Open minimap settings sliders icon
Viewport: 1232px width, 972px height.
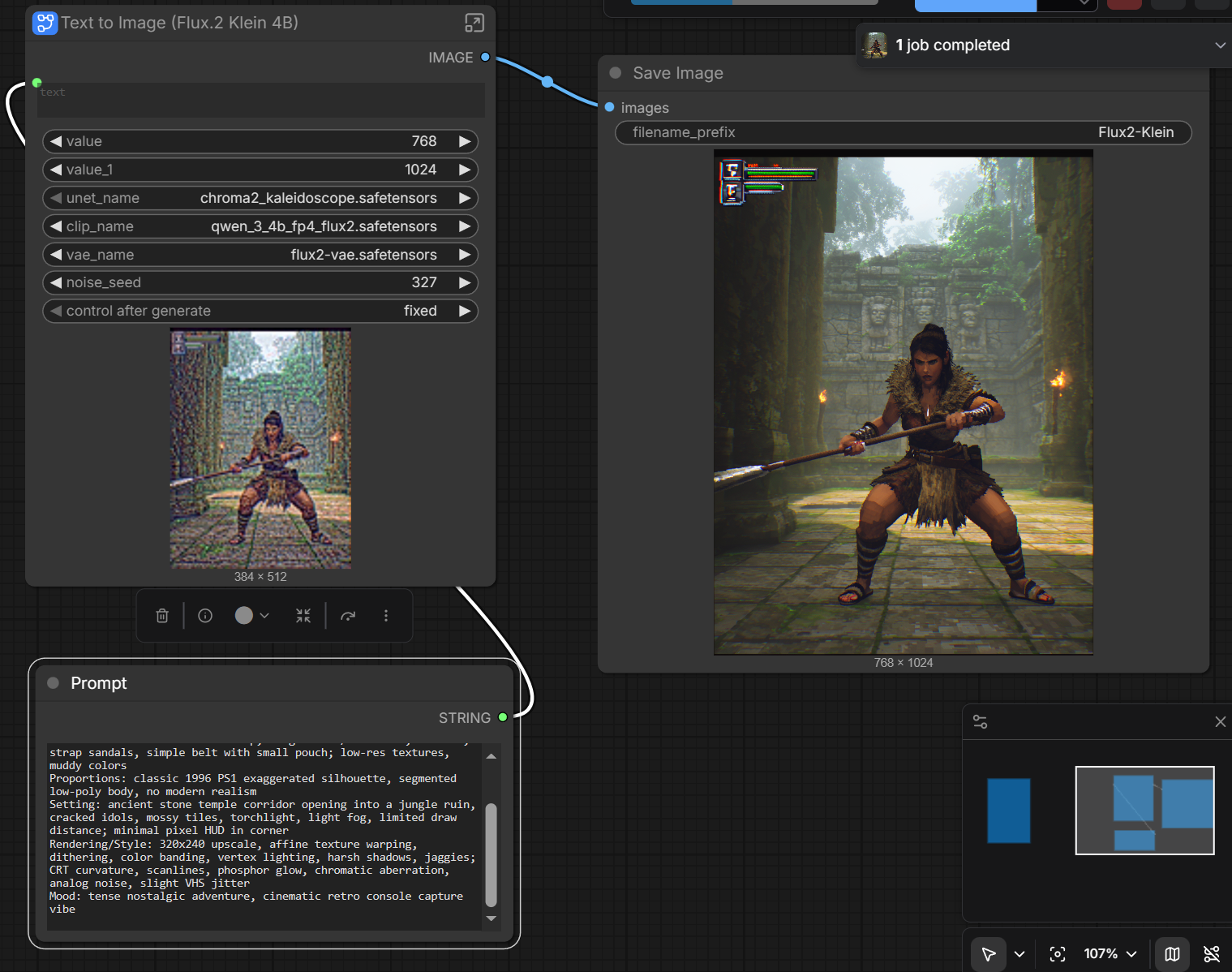[980, 722]
